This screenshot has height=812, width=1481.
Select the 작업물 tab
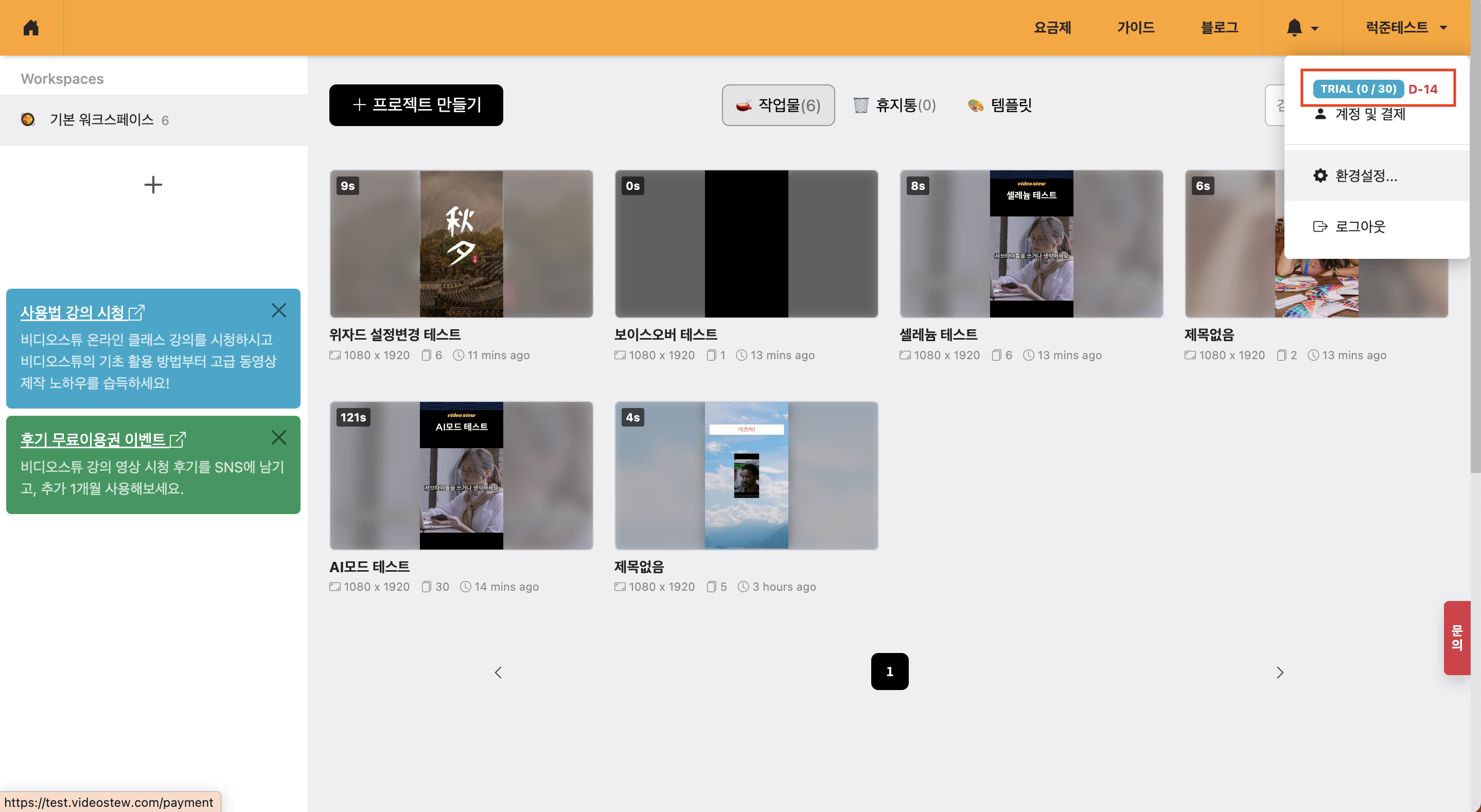pyautogui.click(x=778, y=105)
